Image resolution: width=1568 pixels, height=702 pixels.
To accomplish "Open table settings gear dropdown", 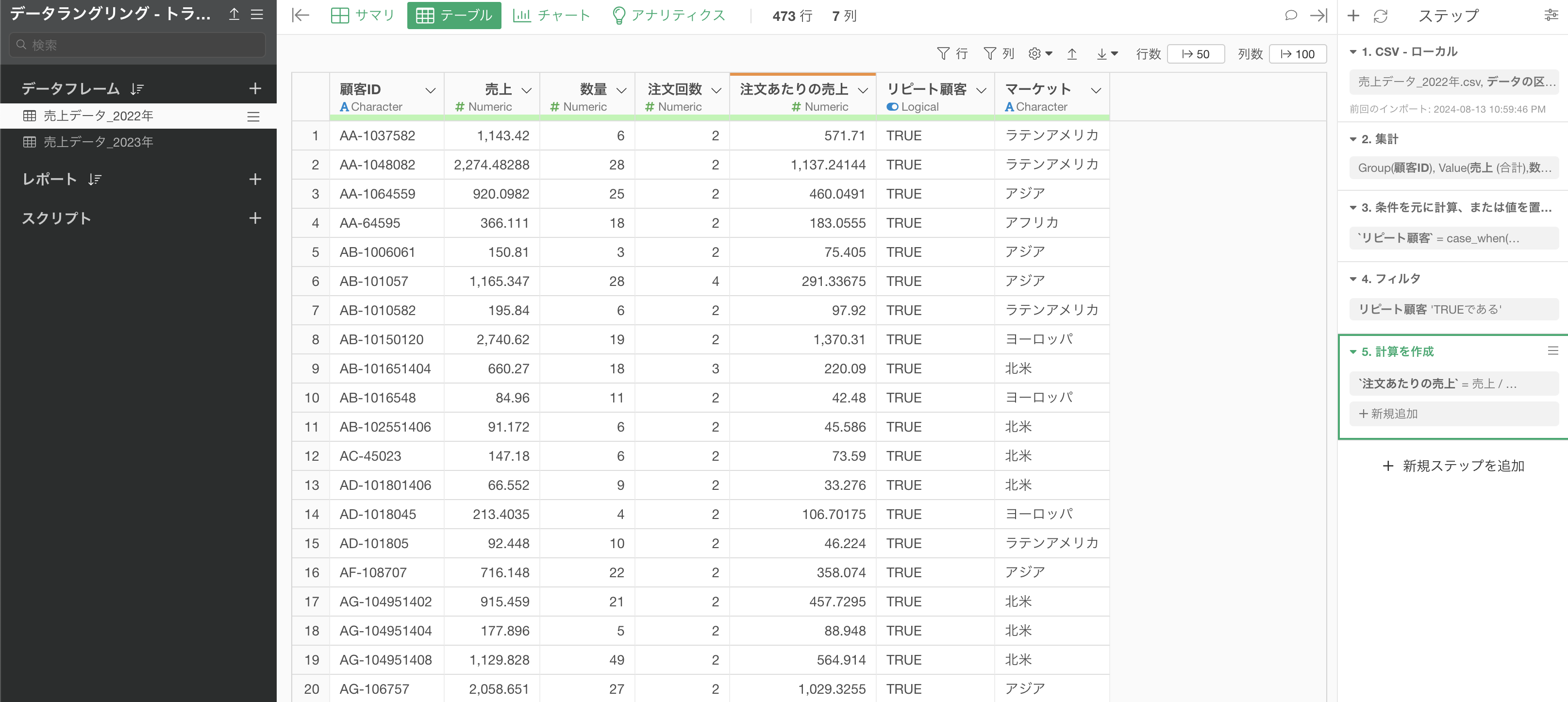I will 1040,53.
